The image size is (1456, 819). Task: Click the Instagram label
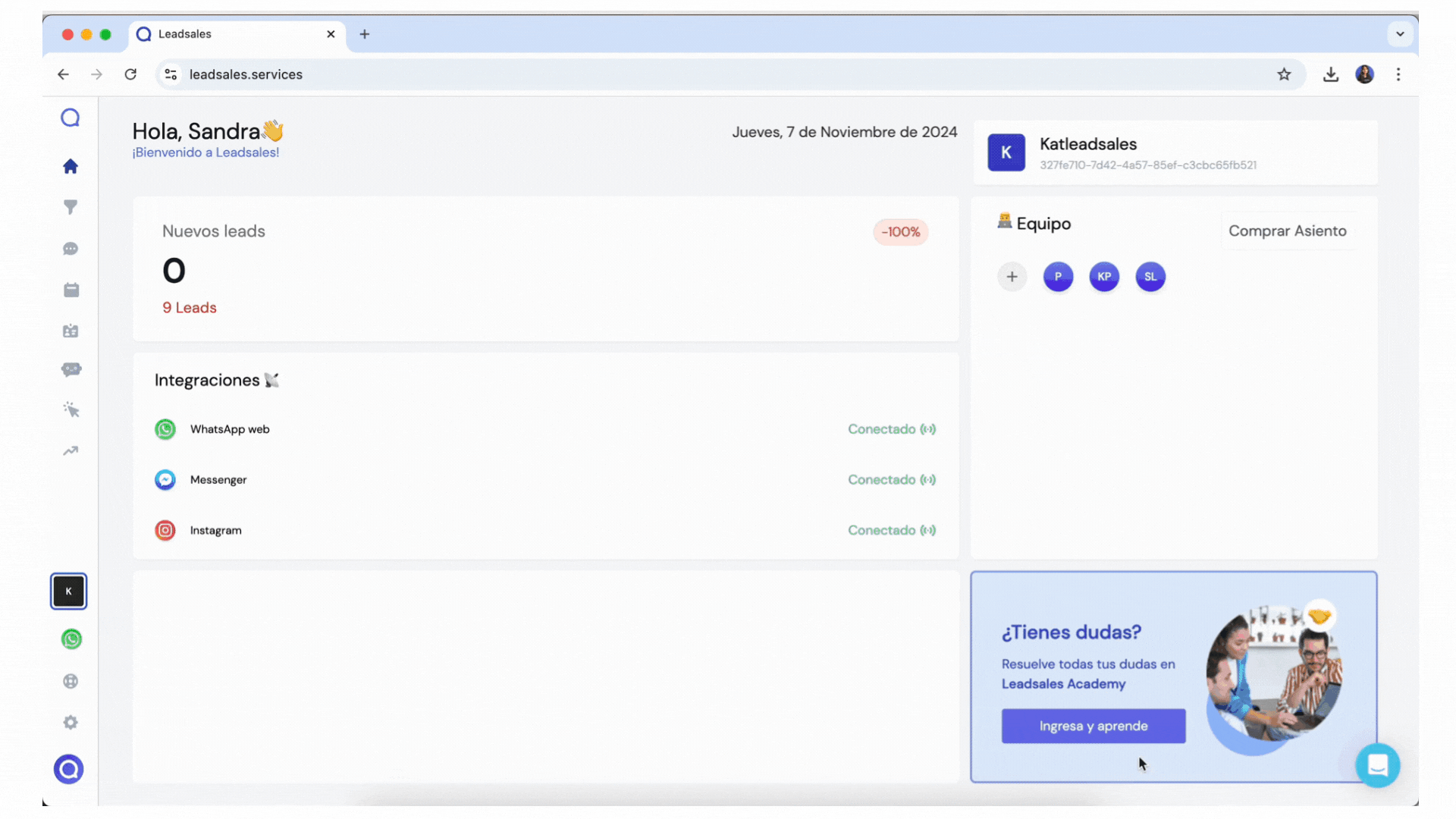point(216,530)
